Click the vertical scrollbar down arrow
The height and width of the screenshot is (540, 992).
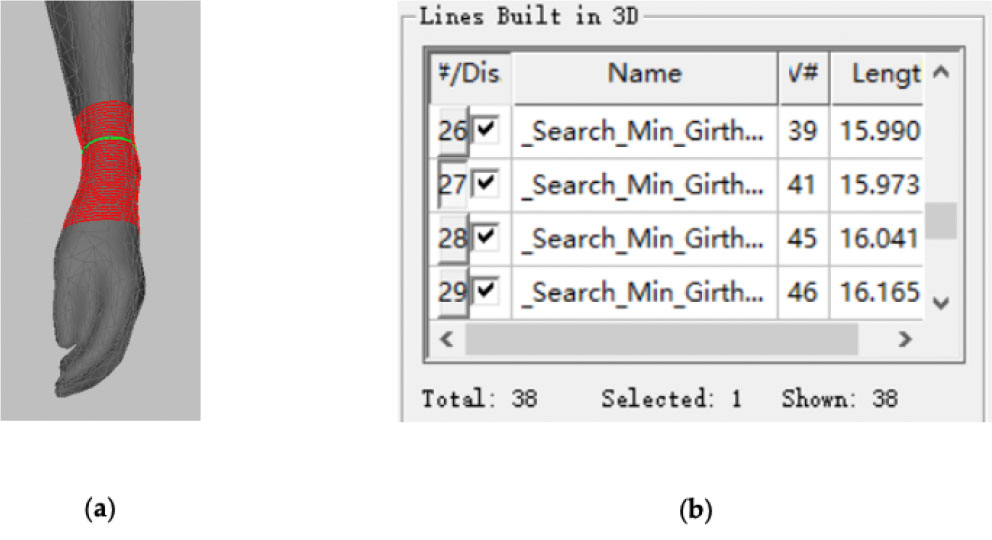pyautogui.click(x=940, y=301)
